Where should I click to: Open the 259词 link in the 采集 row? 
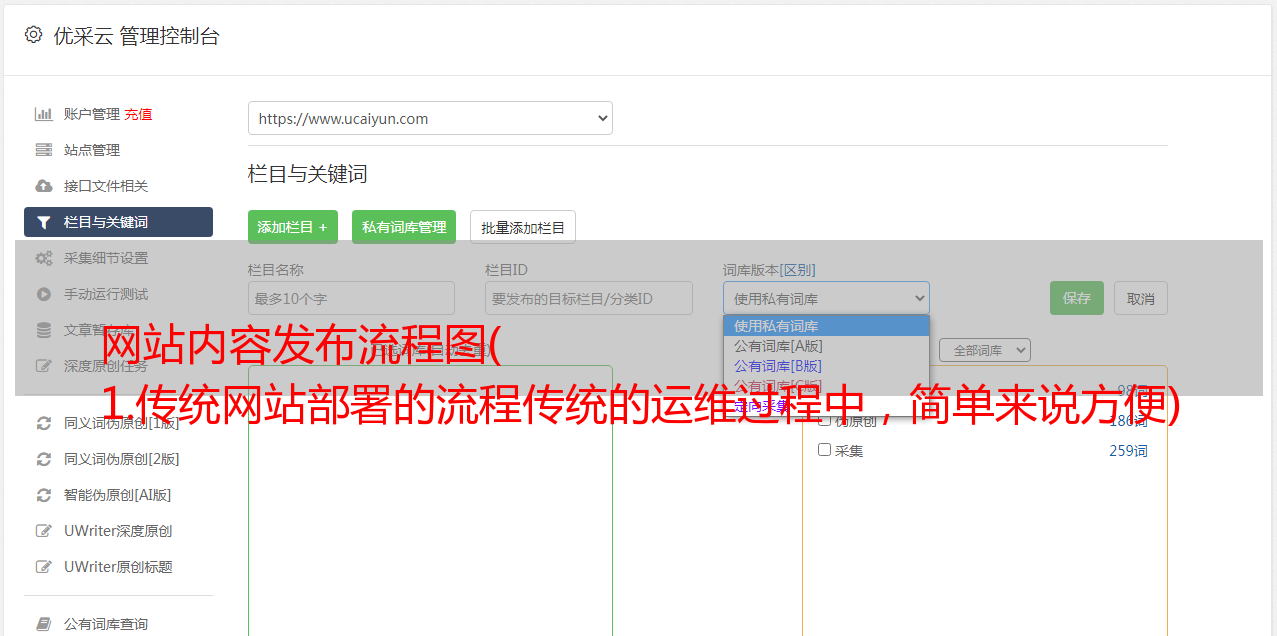pyautogui.click(x=1128, y=451)
